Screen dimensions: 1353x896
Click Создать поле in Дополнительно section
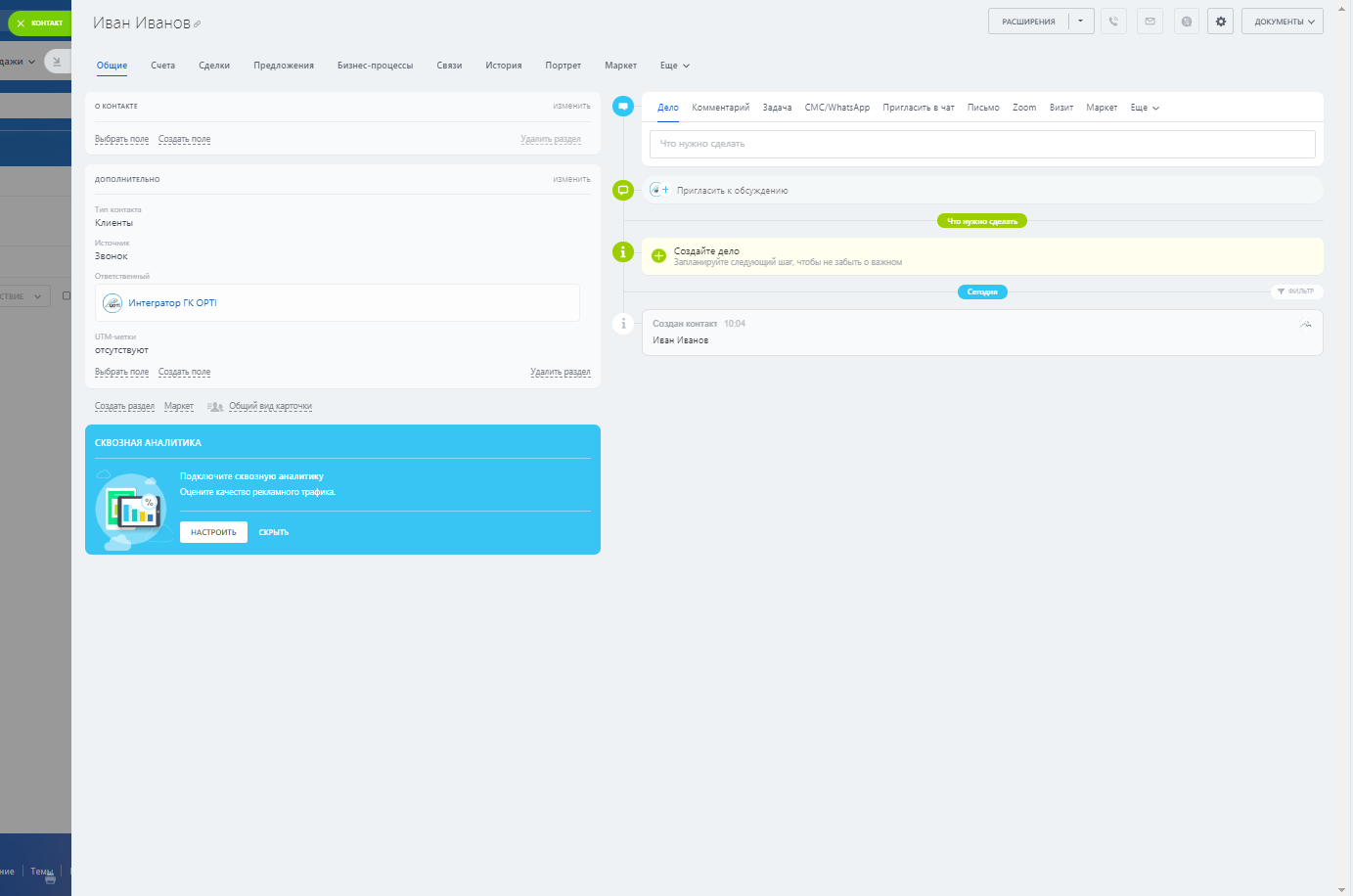[x=184, y=372]
